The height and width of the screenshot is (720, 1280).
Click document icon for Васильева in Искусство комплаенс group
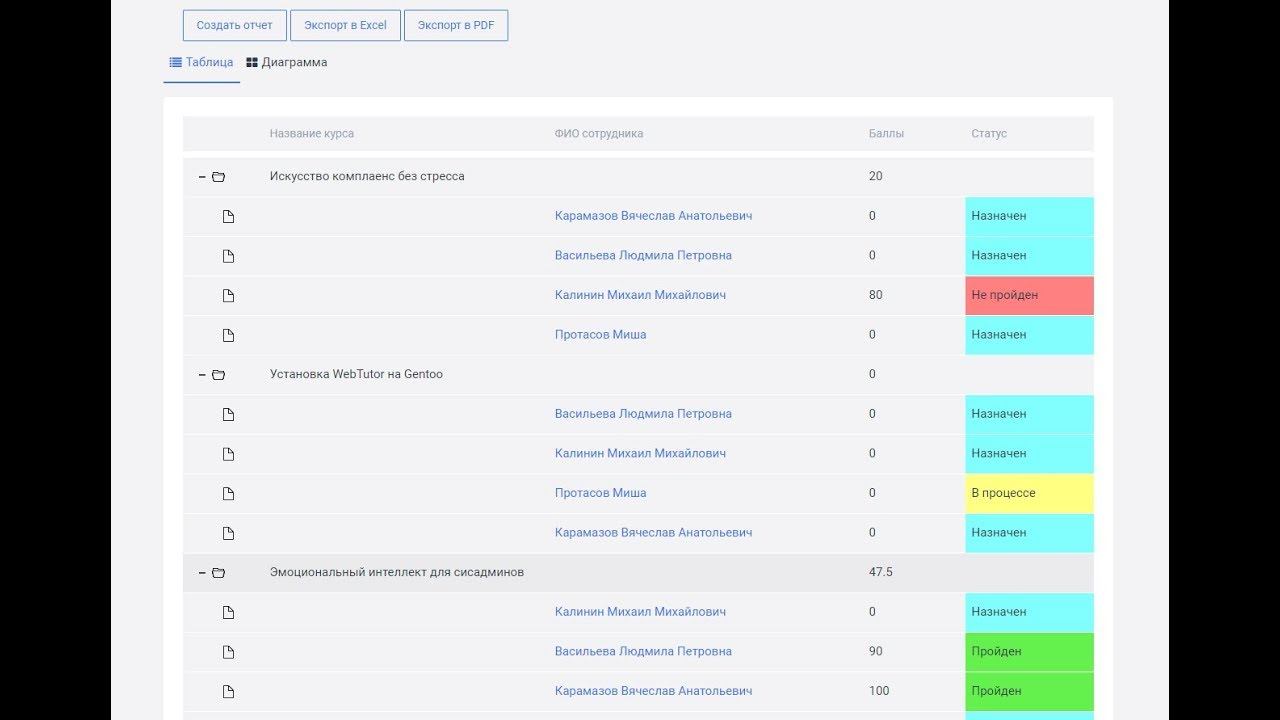click(228, 256)
